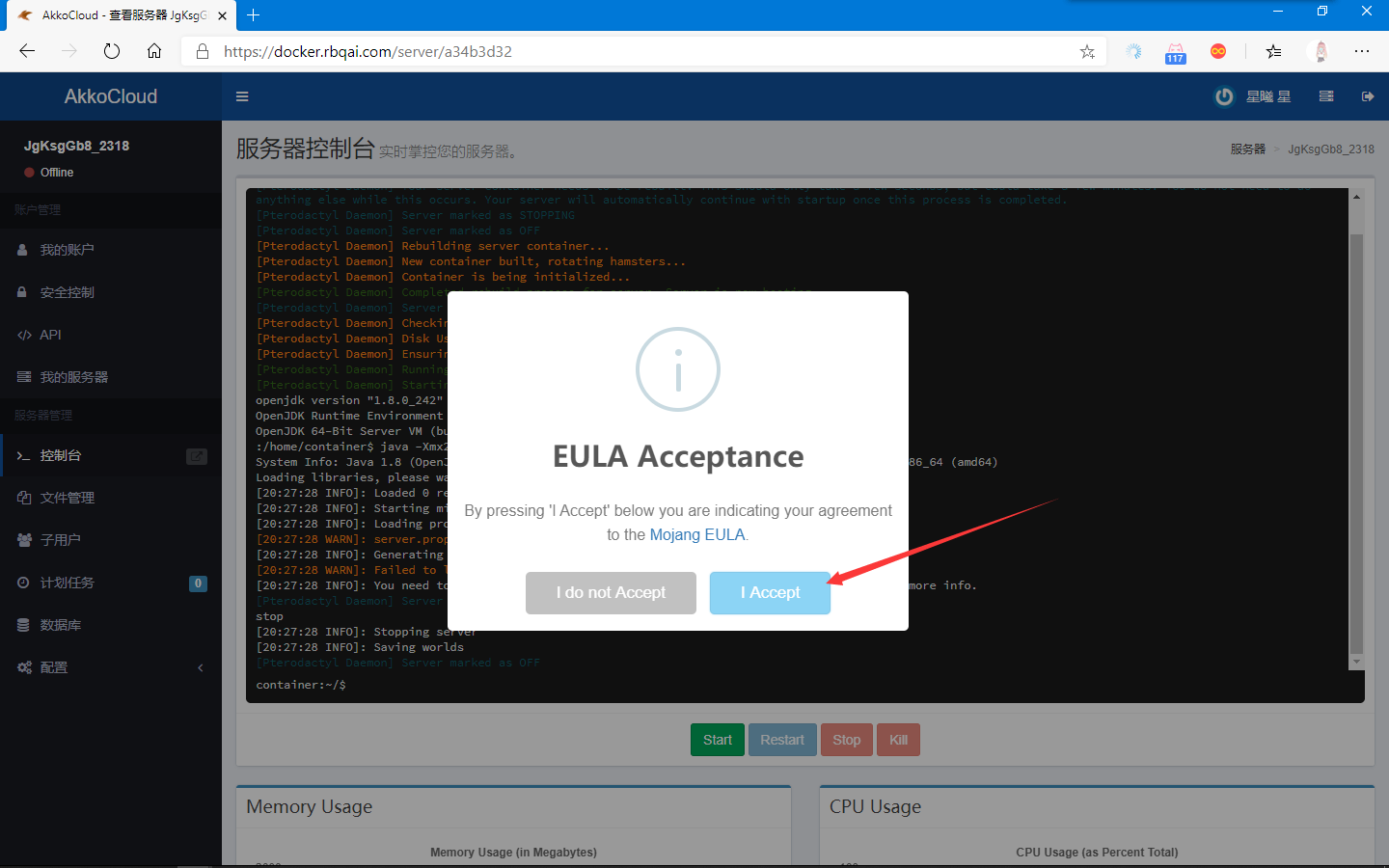Click the 服务器 breadcrumb link
The height and width of the screenshot is (868, 1389).
pos(1247,149)
